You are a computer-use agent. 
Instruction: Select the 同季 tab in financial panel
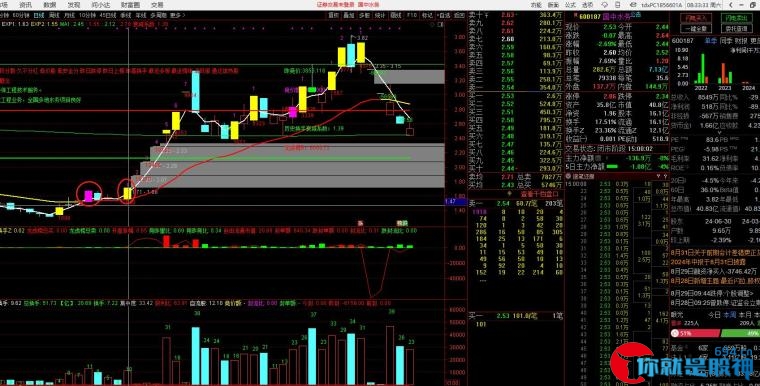coord(726,41)
